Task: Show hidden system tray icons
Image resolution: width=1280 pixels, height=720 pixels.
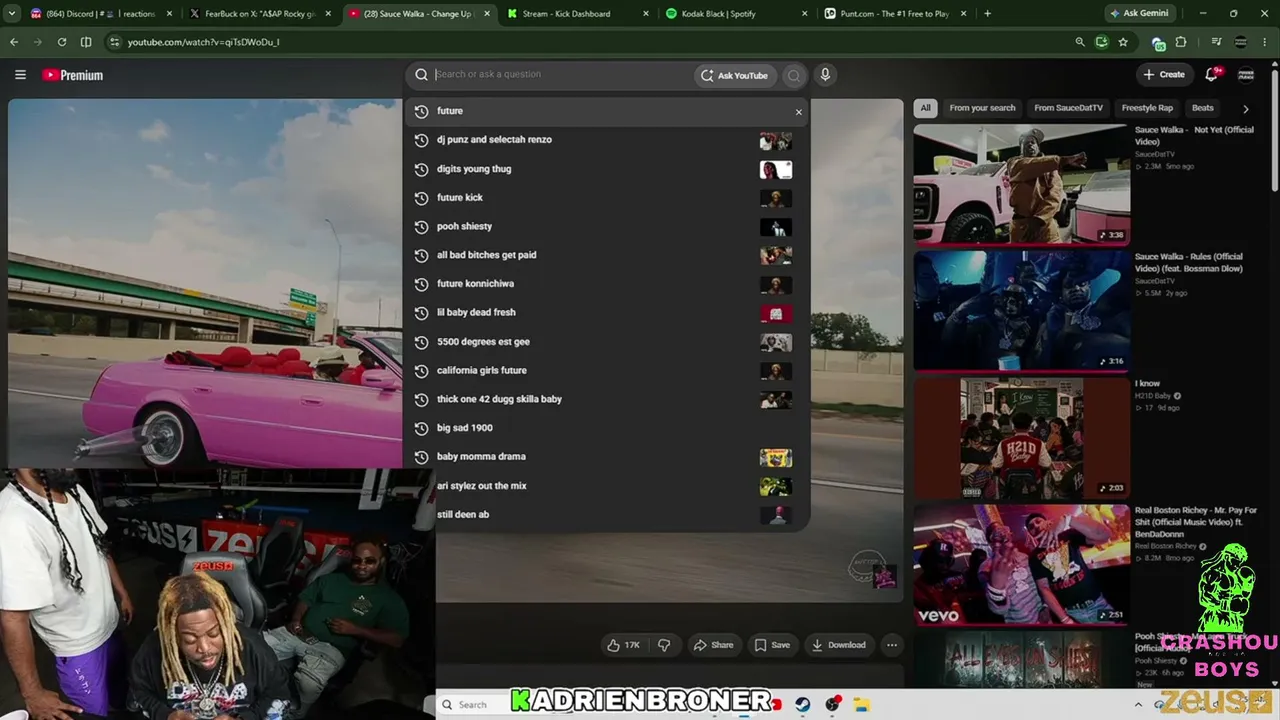Action: [1138, 704]
